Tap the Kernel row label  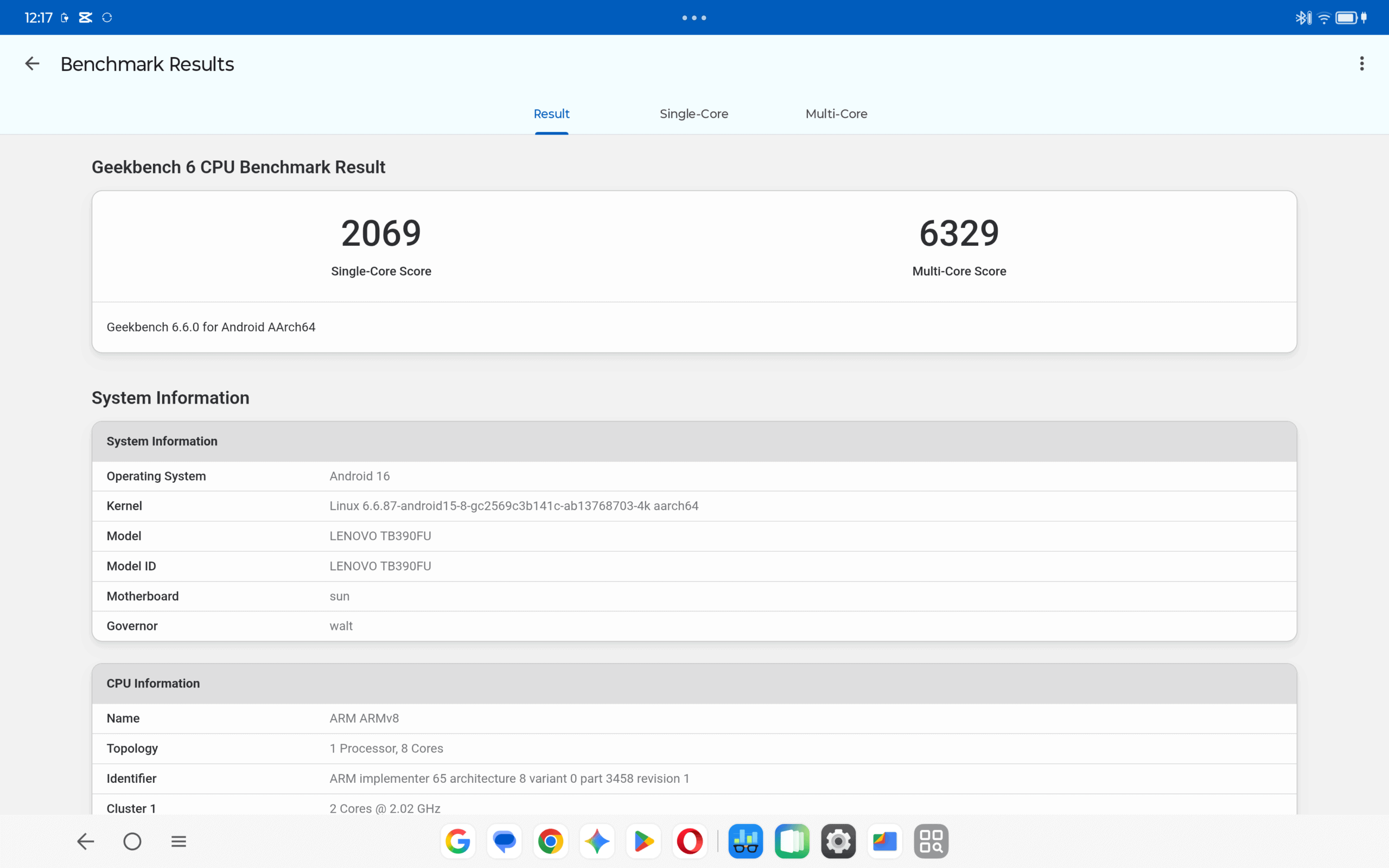click(x=124, y=506)
